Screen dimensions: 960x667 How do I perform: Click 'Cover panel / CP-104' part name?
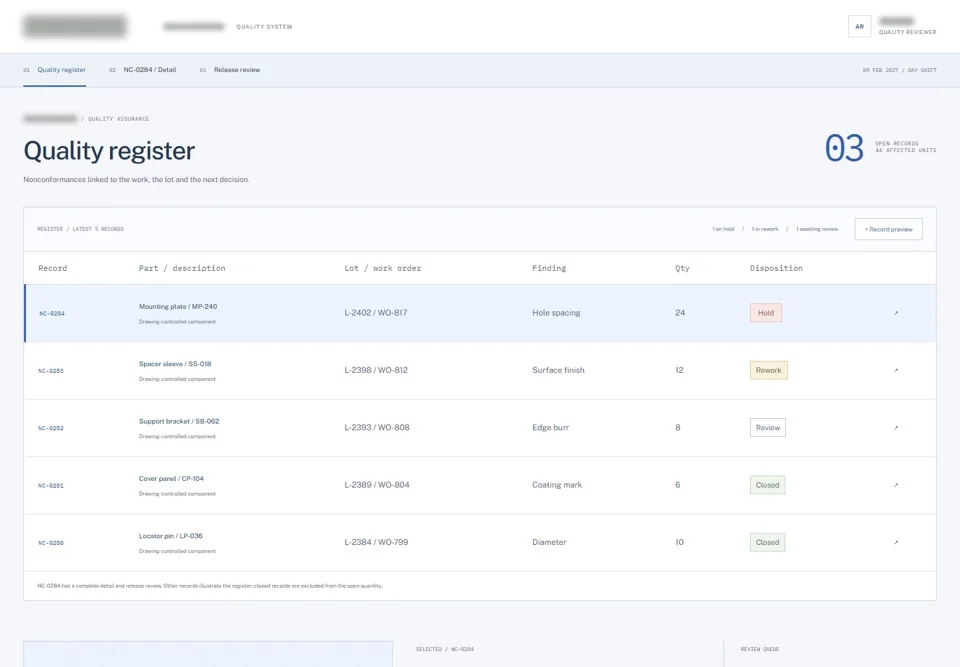(x=171, y=479)
